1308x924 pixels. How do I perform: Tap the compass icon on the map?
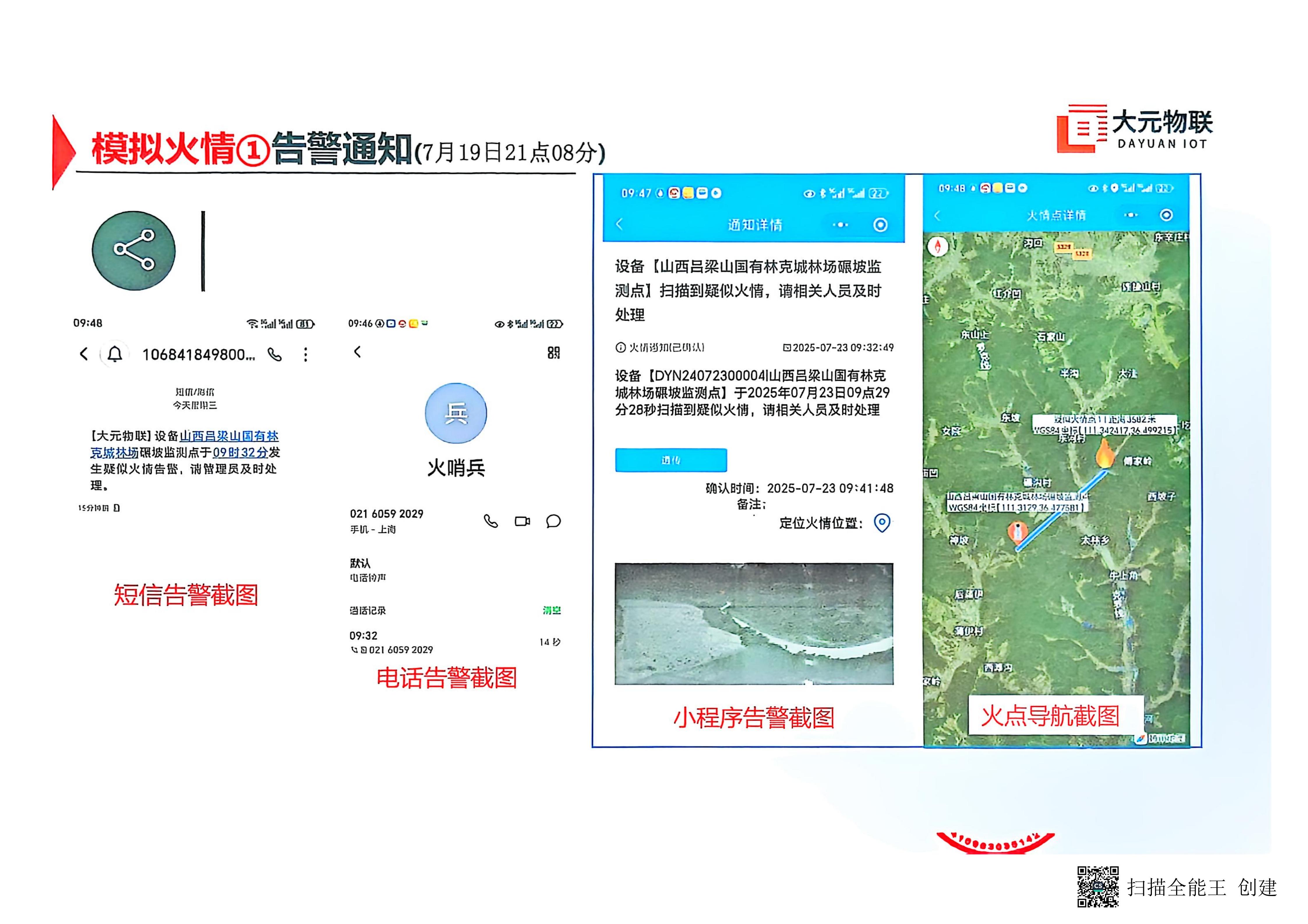point(938,246)
